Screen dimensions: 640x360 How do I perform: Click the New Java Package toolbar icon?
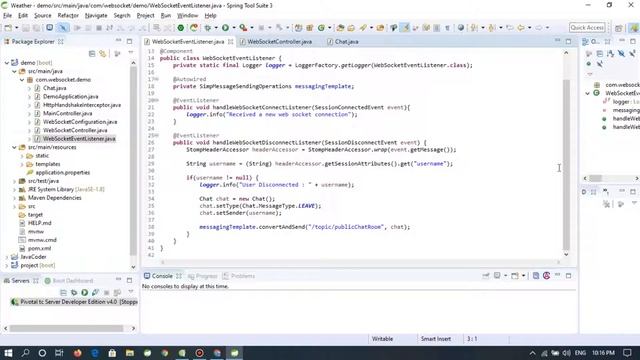coord(310,28)
